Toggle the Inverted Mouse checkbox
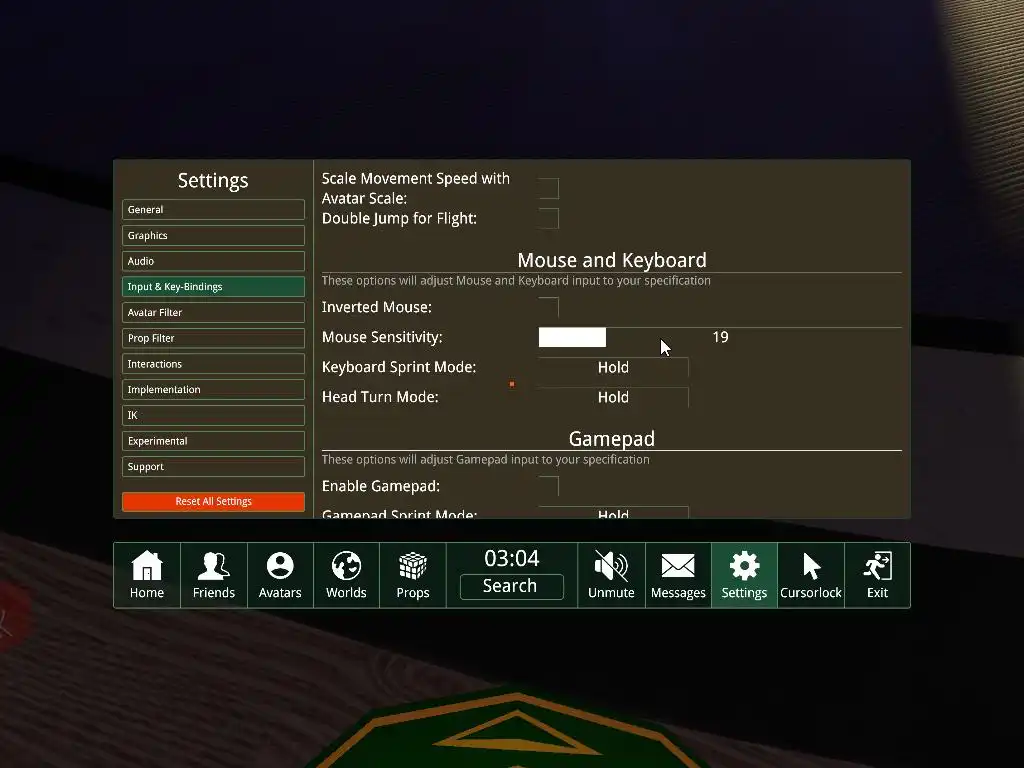 (x=549, y=307)
